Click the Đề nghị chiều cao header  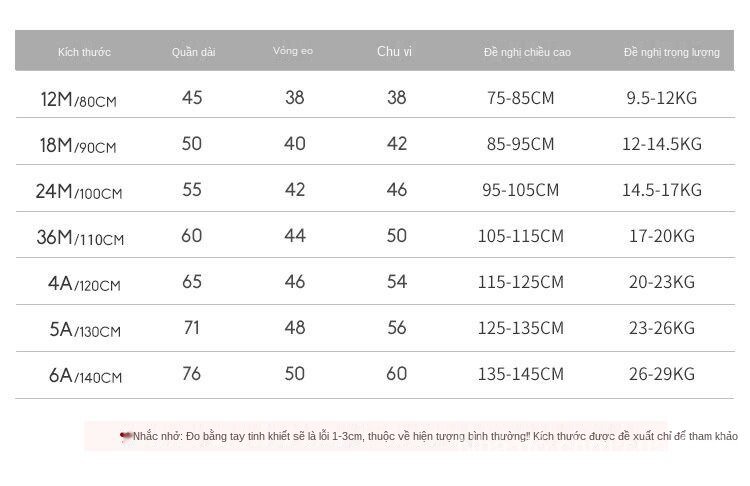click(x=520, y=52)
